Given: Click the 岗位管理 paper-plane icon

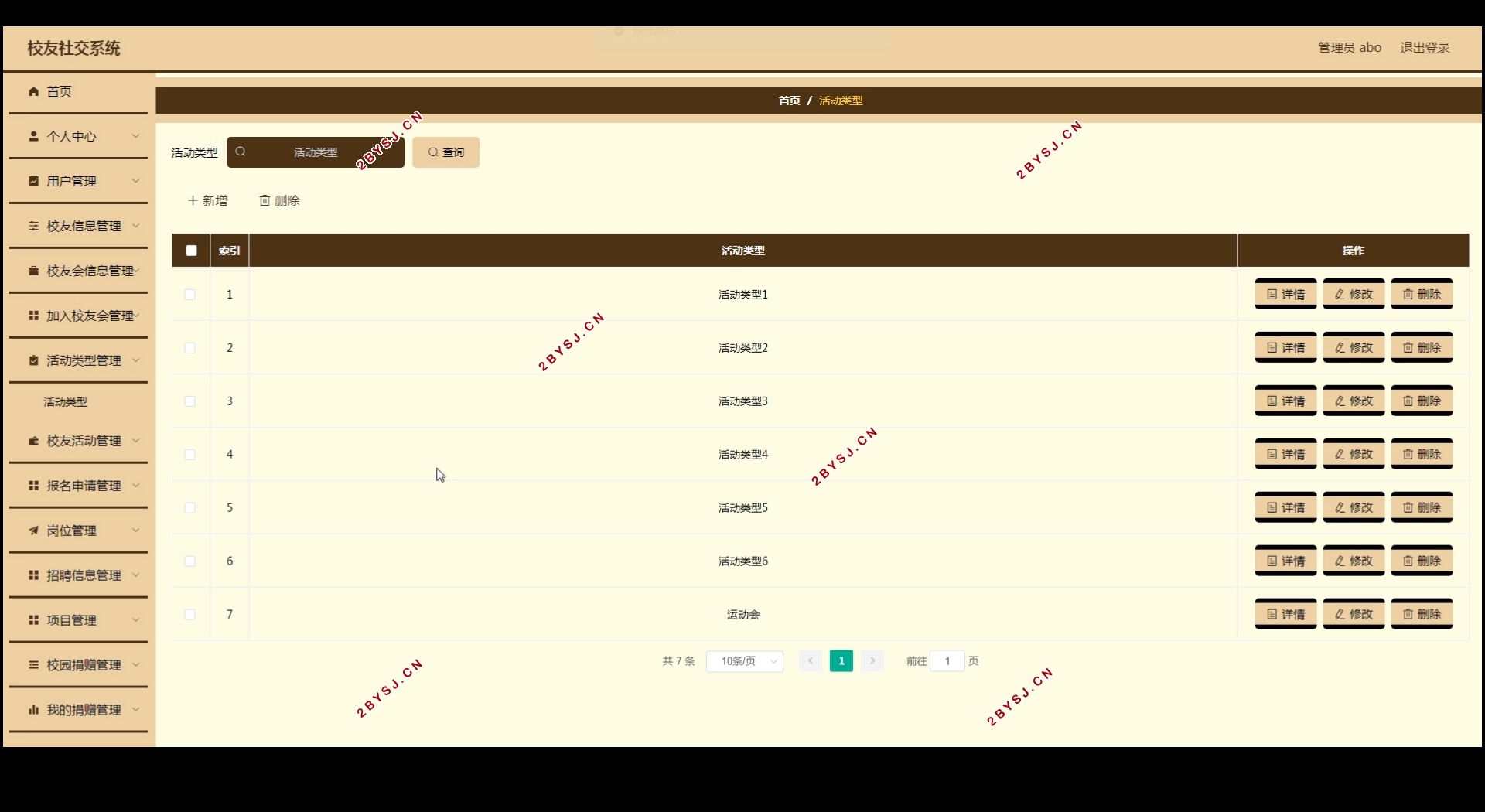Looking at the screenshot, I should pos(33,531).
